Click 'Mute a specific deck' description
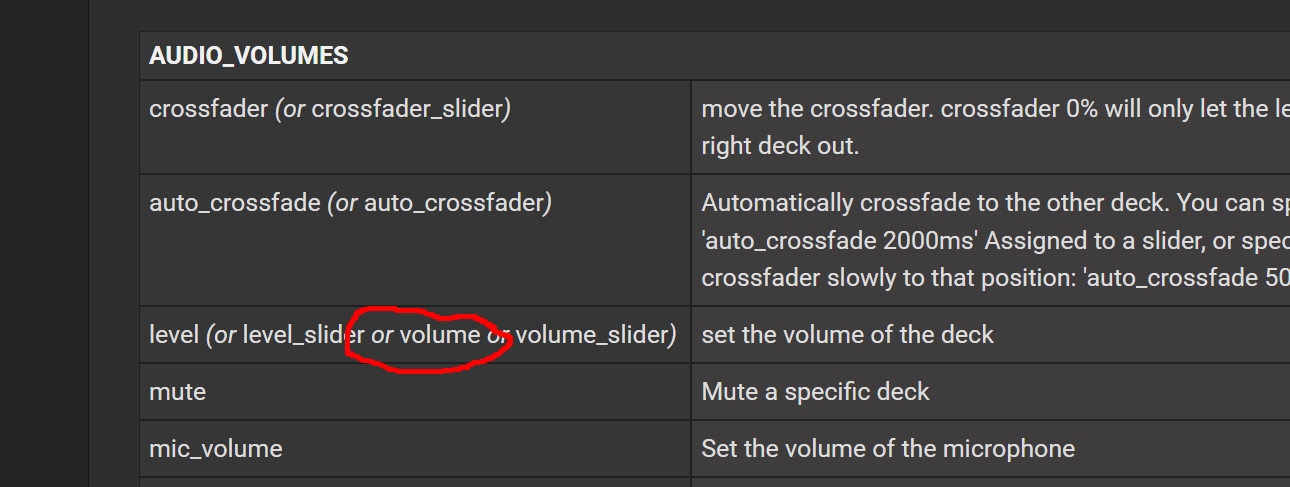The height and width of the screenshot is (487, 1290). click(x=815, y=391)
